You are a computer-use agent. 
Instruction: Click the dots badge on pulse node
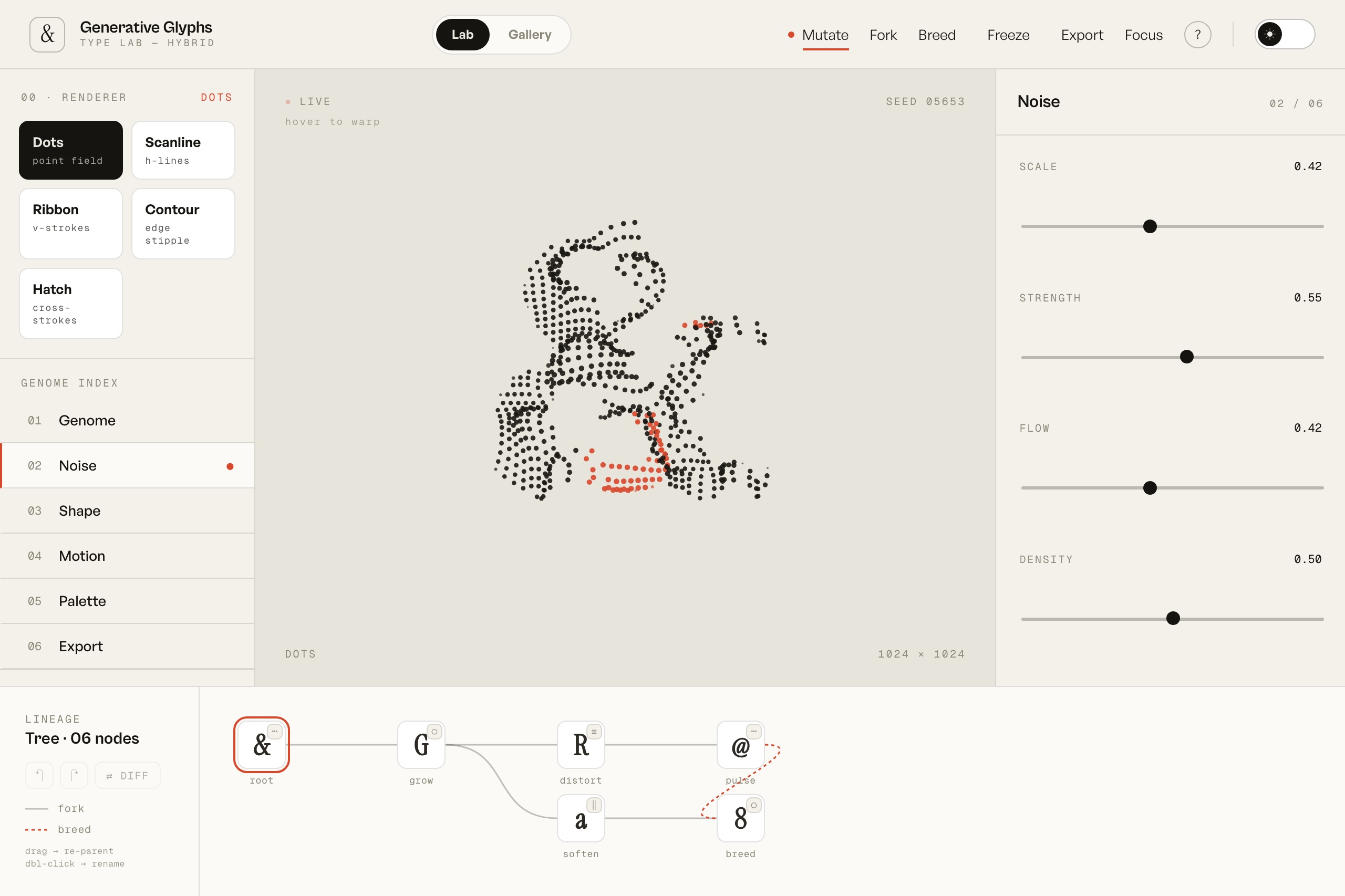click(754, 732)
